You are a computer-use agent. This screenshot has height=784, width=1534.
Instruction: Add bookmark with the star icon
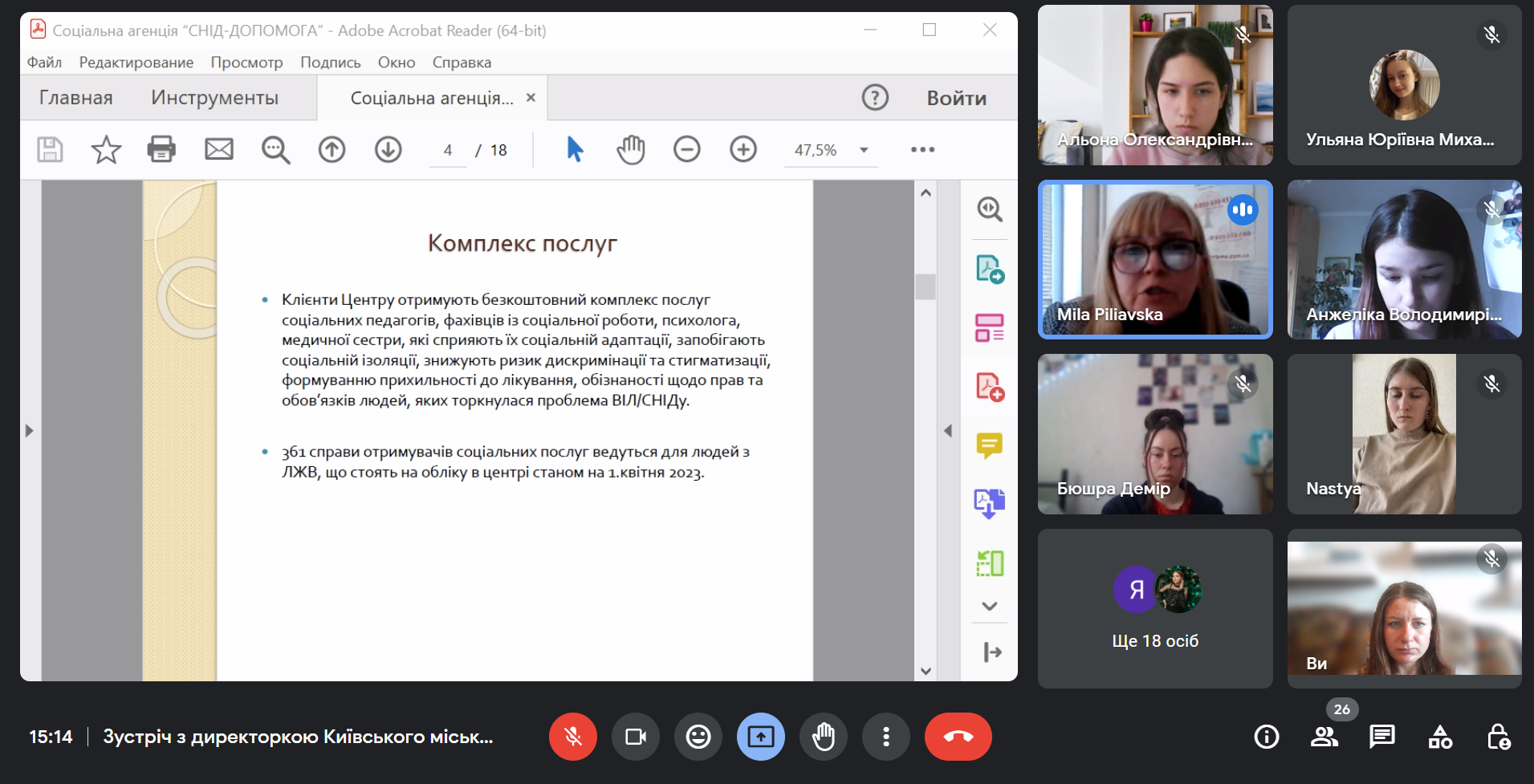(x=106, y=149)
